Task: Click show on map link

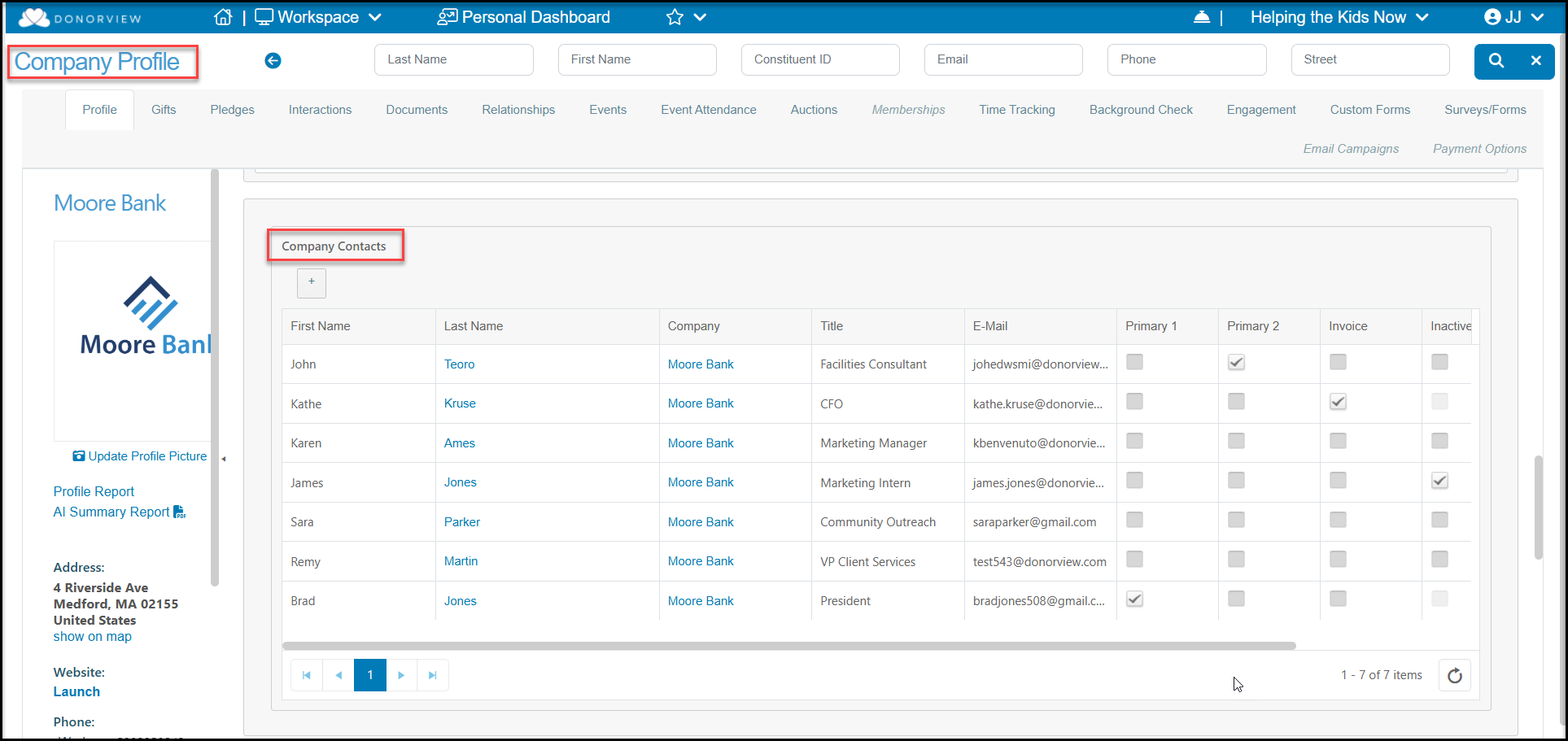Action: [93, 637]
